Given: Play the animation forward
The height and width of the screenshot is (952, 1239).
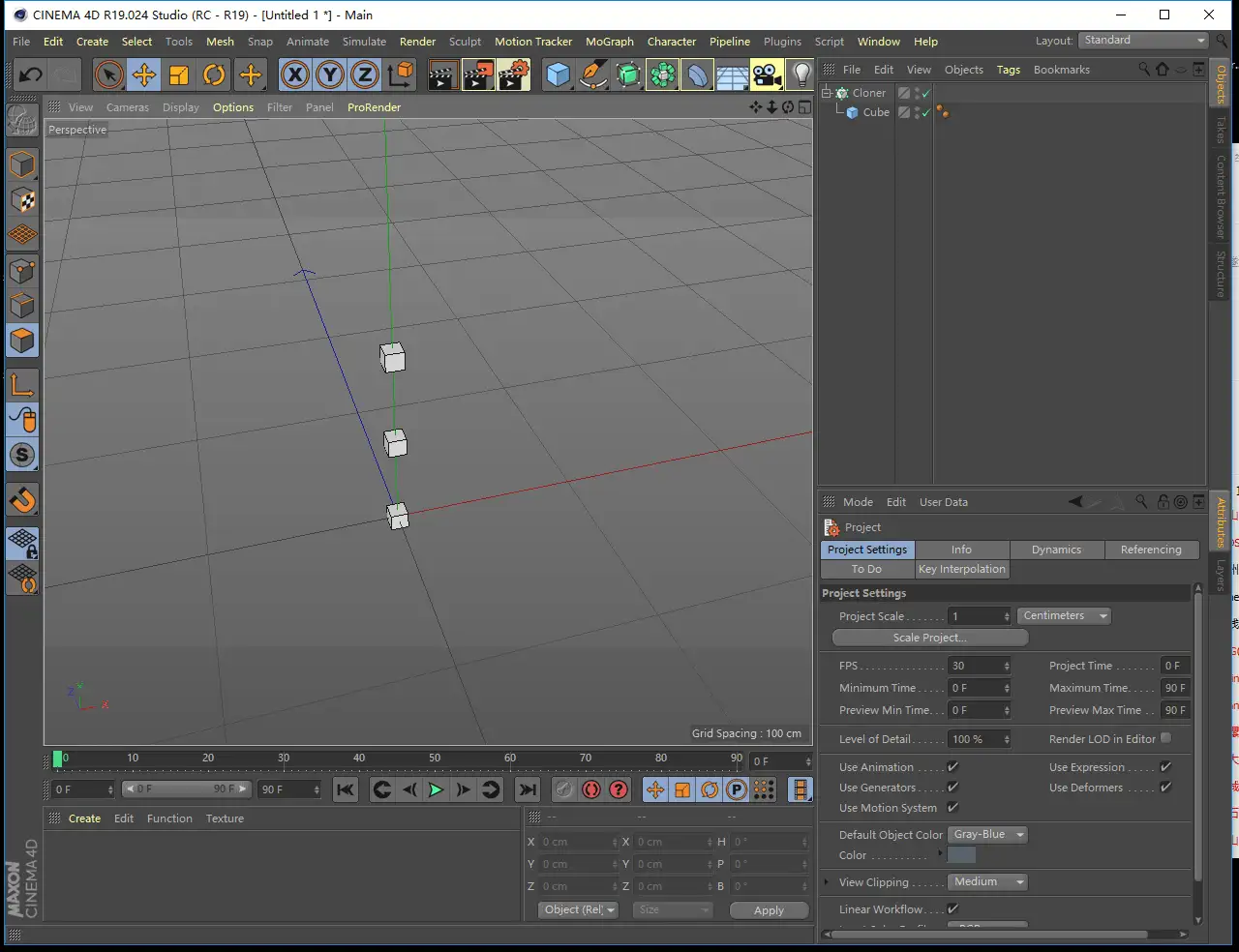Looking at the screenshot, I should pos(437,789).
